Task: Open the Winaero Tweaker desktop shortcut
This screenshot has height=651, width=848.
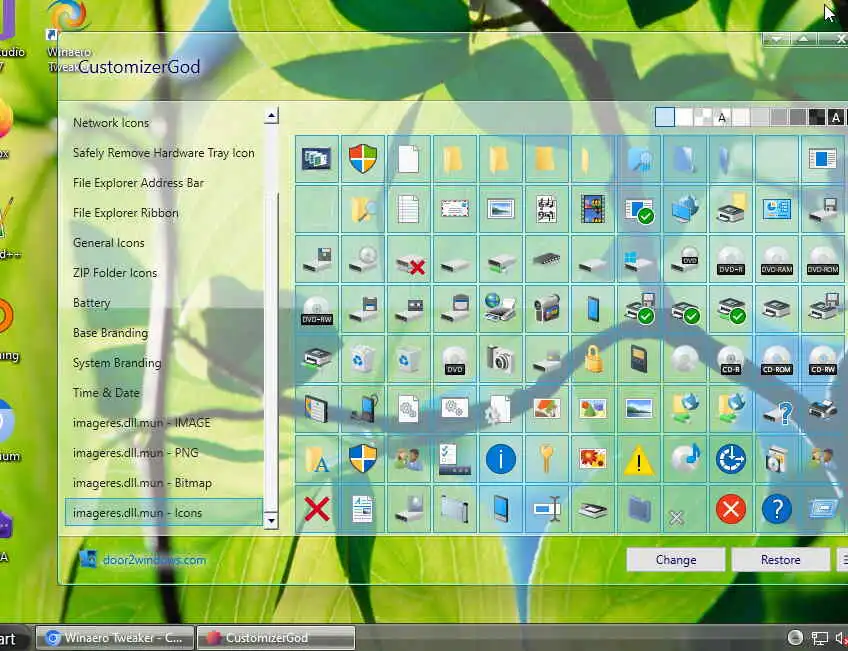Action: (69, 35)
